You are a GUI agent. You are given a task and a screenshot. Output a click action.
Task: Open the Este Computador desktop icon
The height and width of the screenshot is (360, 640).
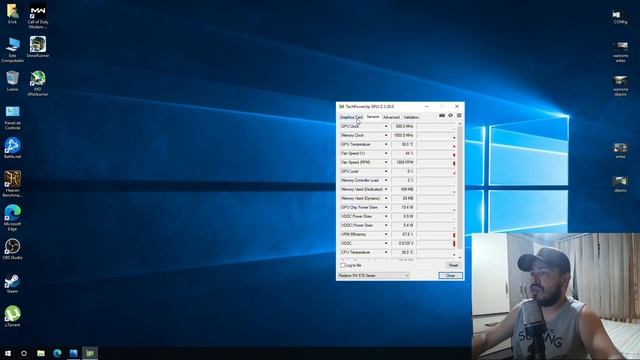(12, 49)
